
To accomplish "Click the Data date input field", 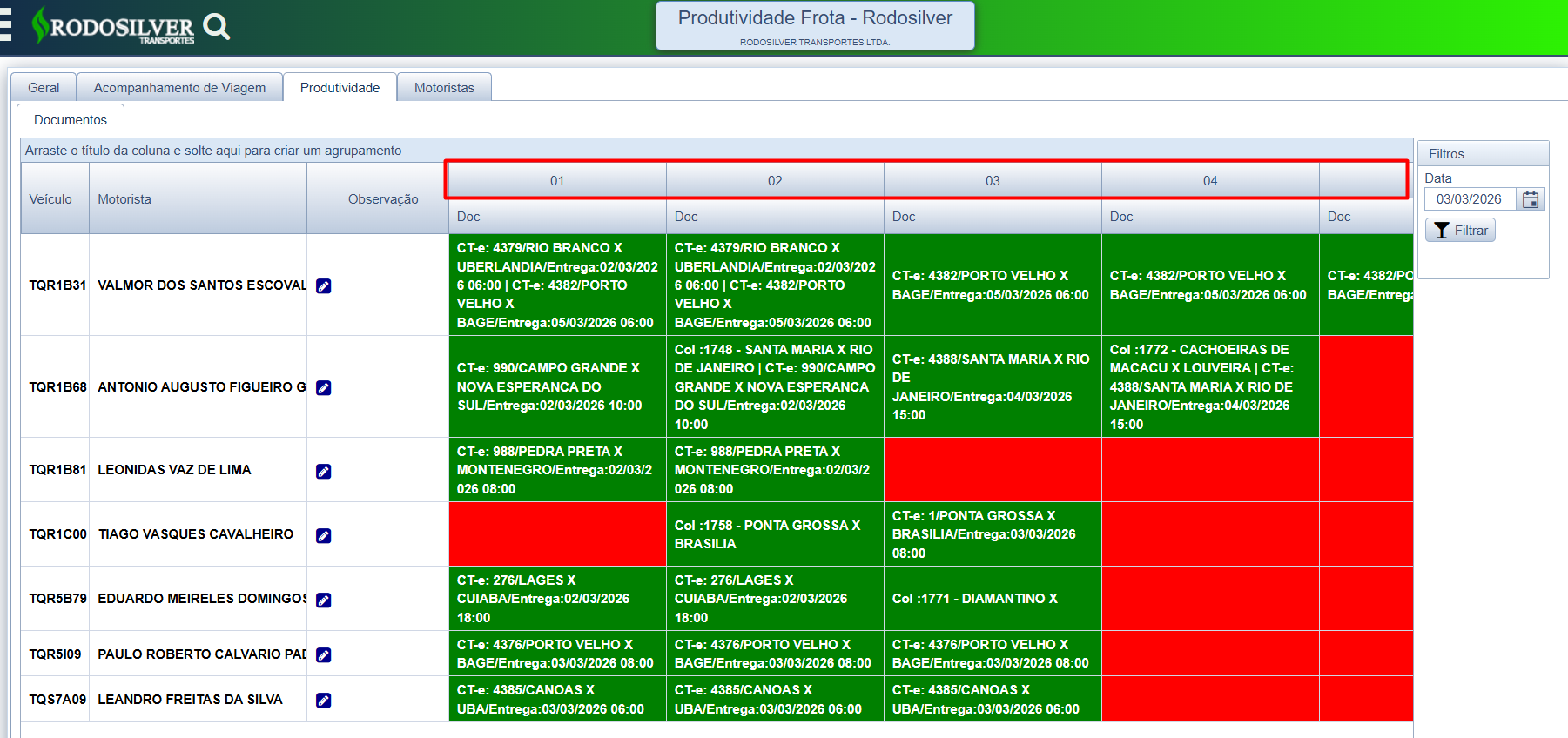I will coord(1470,199).
